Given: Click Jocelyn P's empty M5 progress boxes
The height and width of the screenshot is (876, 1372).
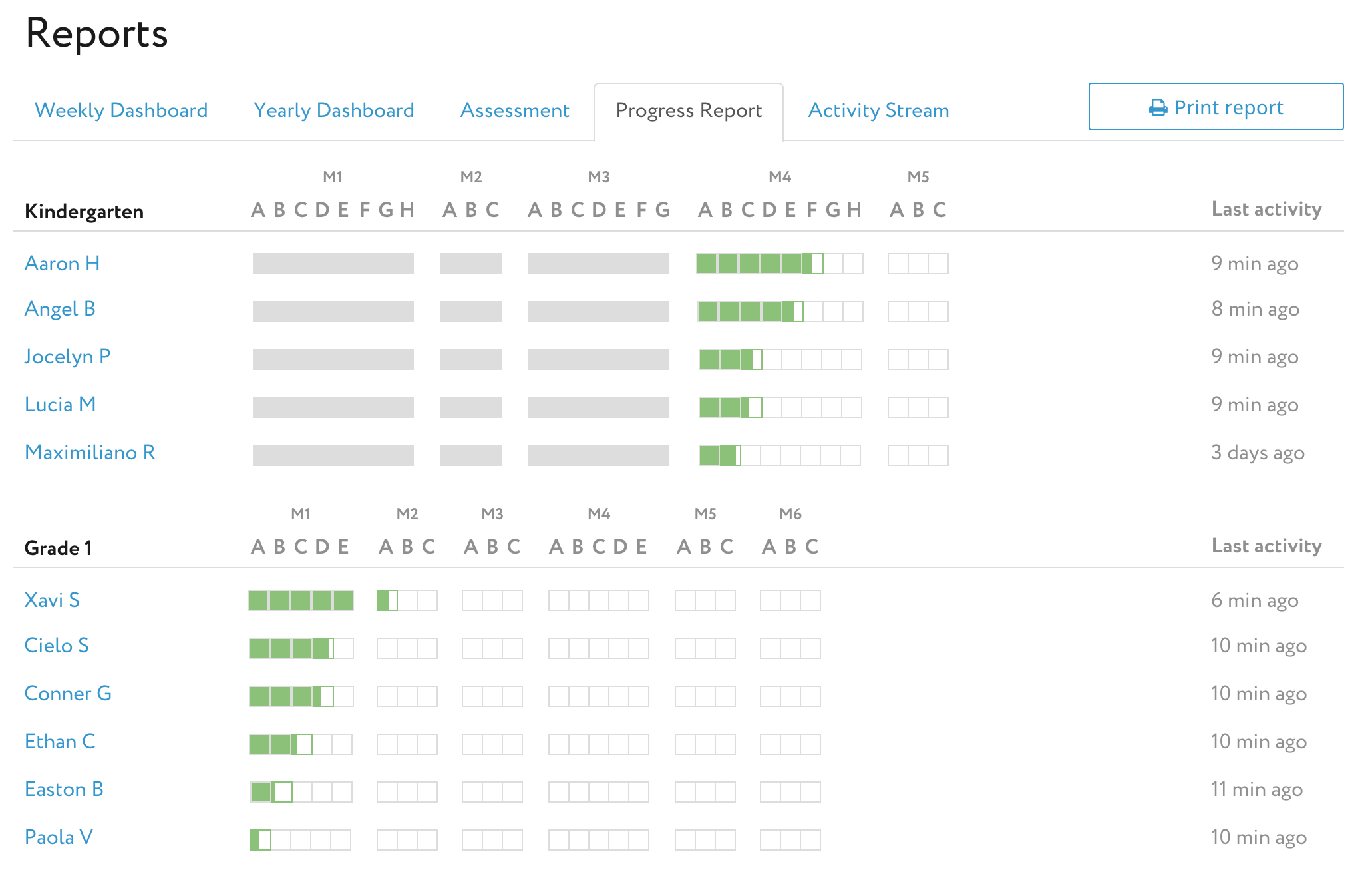Looking at the screenshot, I should (918, 359).
